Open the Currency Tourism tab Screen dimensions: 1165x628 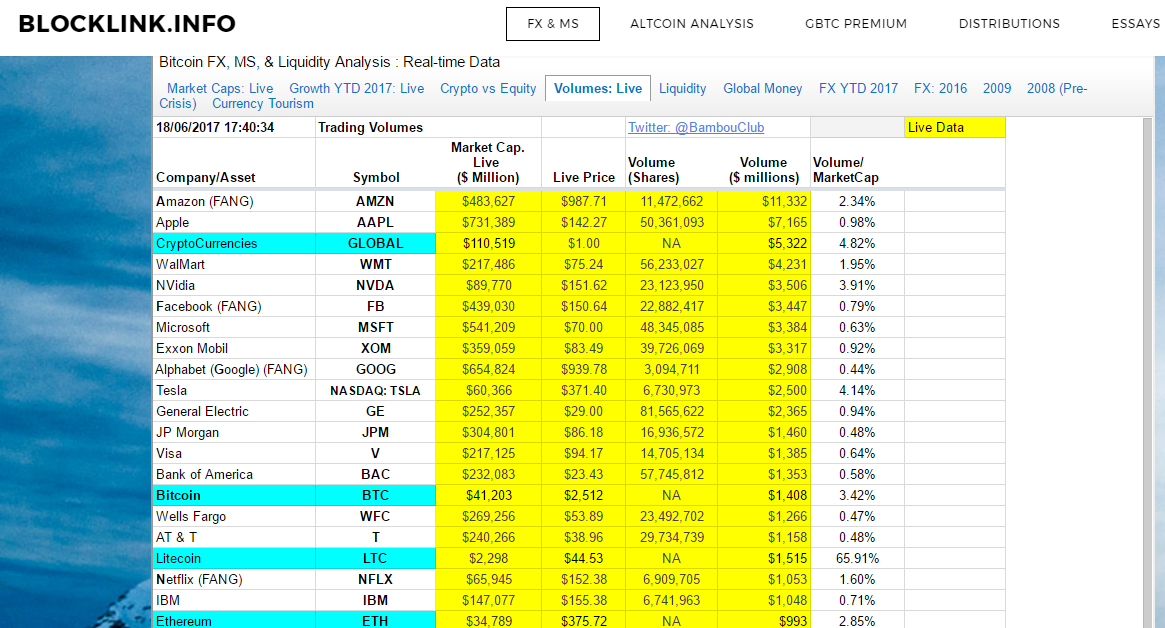(263, 104)
